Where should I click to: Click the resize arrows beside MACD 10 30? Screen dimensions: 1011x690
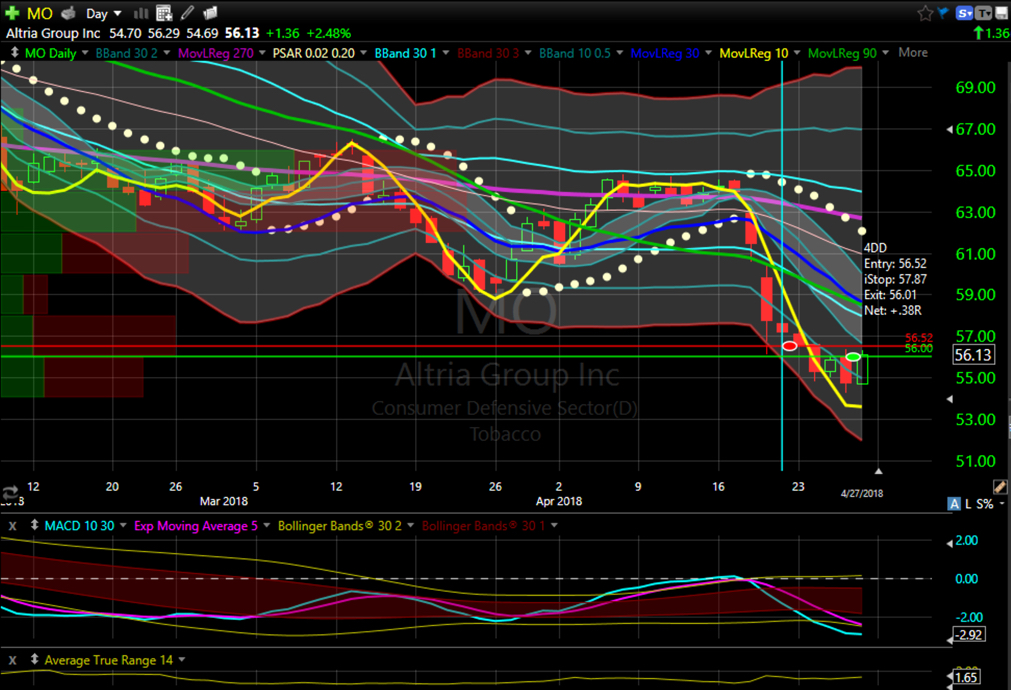[34, 526]
